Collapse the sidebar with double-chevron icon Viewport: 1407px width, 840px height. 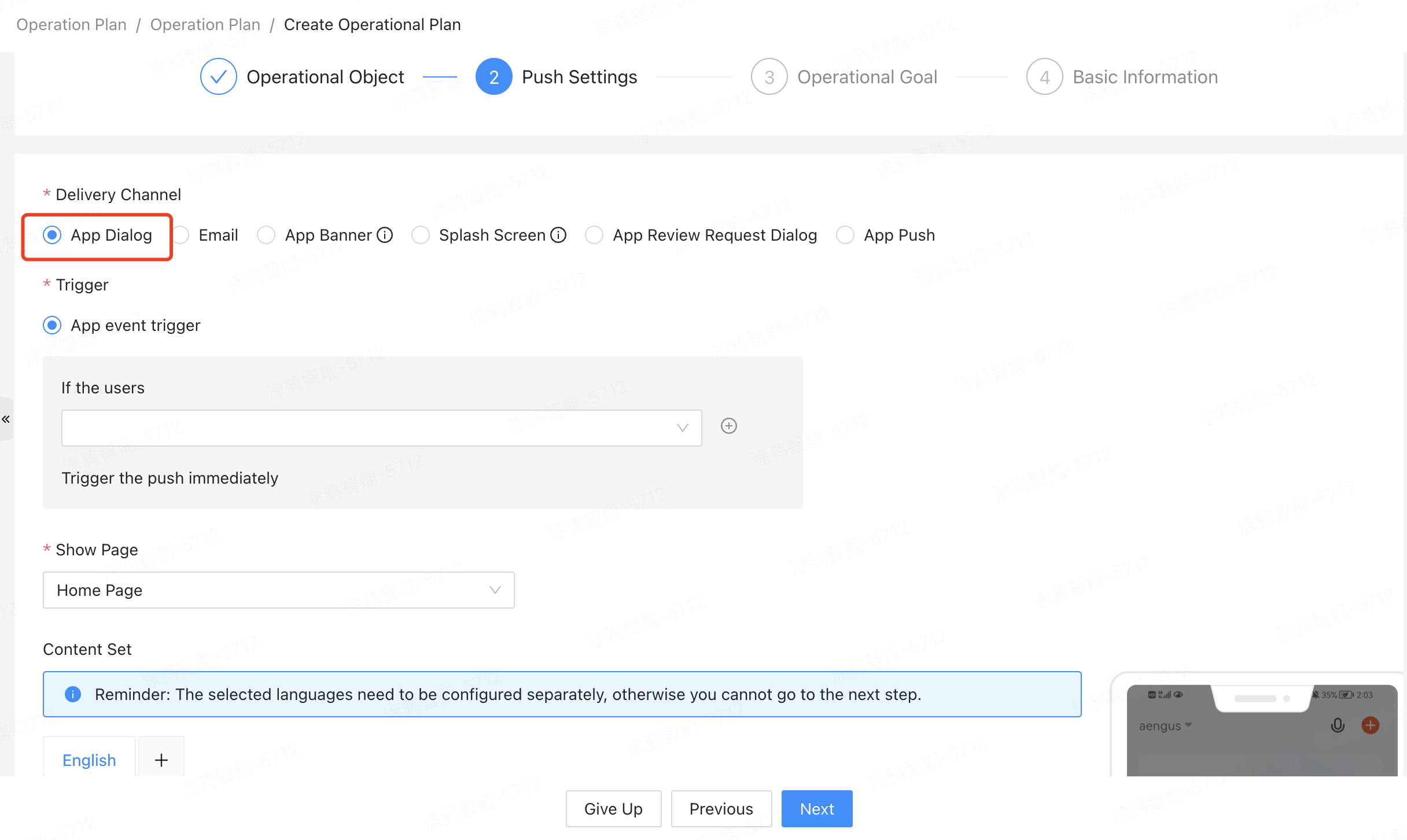[6, 419]
